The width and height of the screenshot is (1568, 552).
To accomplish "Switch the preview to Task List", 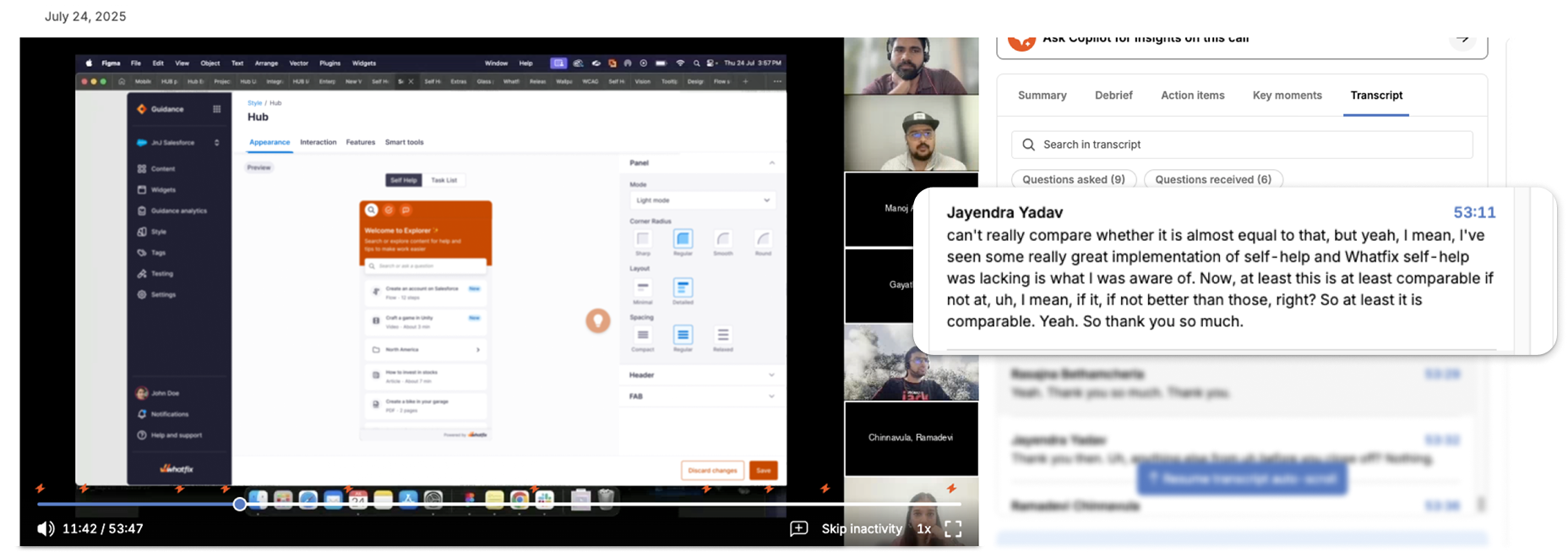I will (444, 180).
